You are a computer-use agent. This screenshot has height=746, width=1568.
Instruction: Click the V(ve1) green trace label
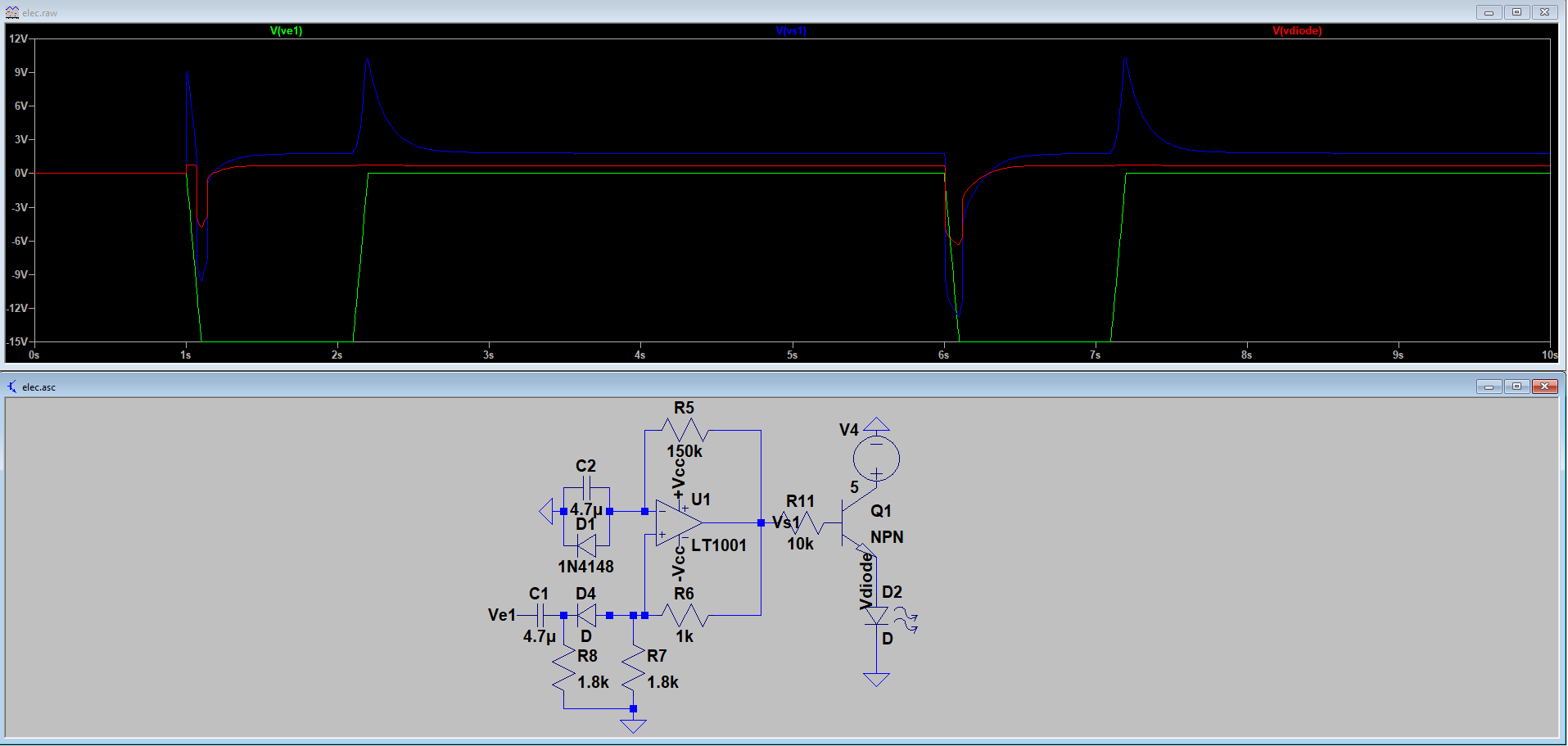point(286,31)
